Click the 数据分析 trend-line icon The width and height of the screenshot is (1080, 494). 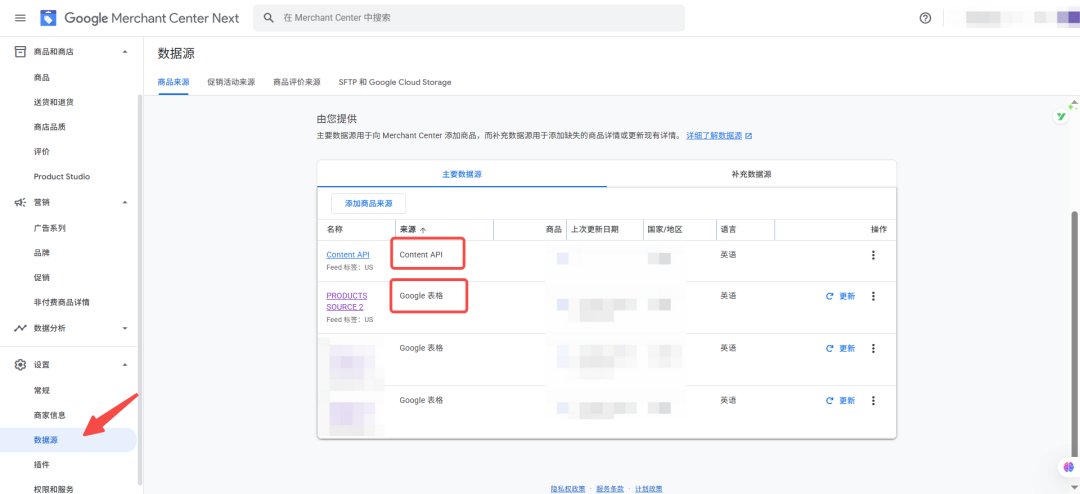21,328
